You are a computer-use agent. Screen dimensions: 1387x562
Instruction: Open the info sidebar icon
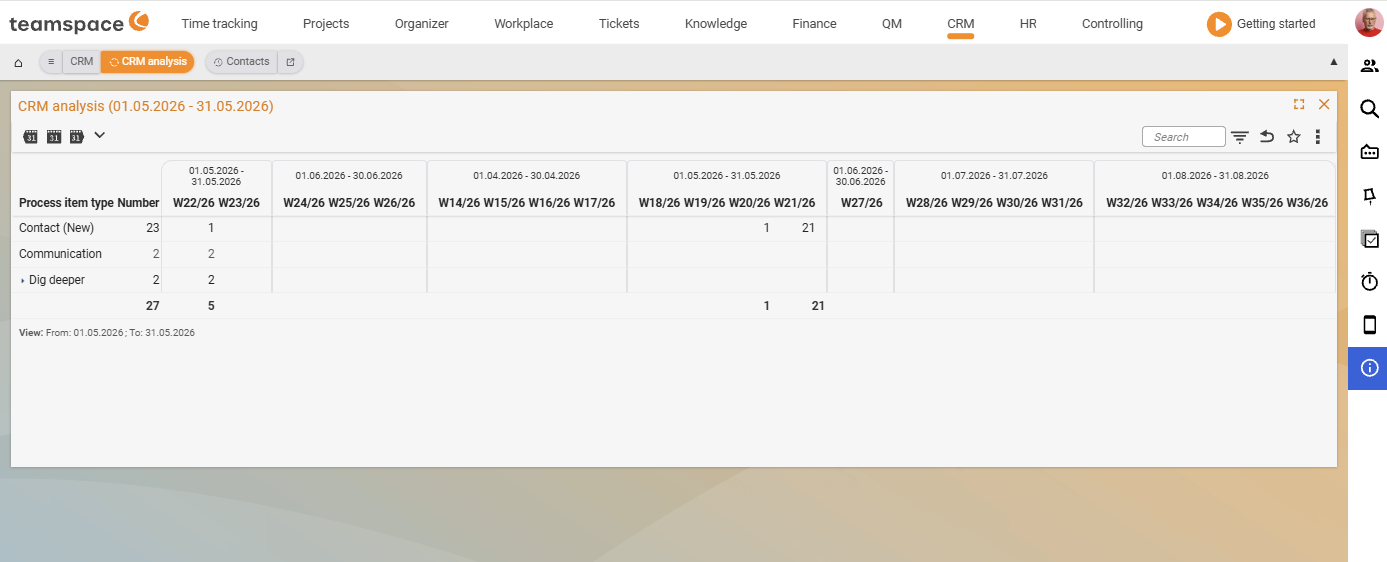(1370, 368)
